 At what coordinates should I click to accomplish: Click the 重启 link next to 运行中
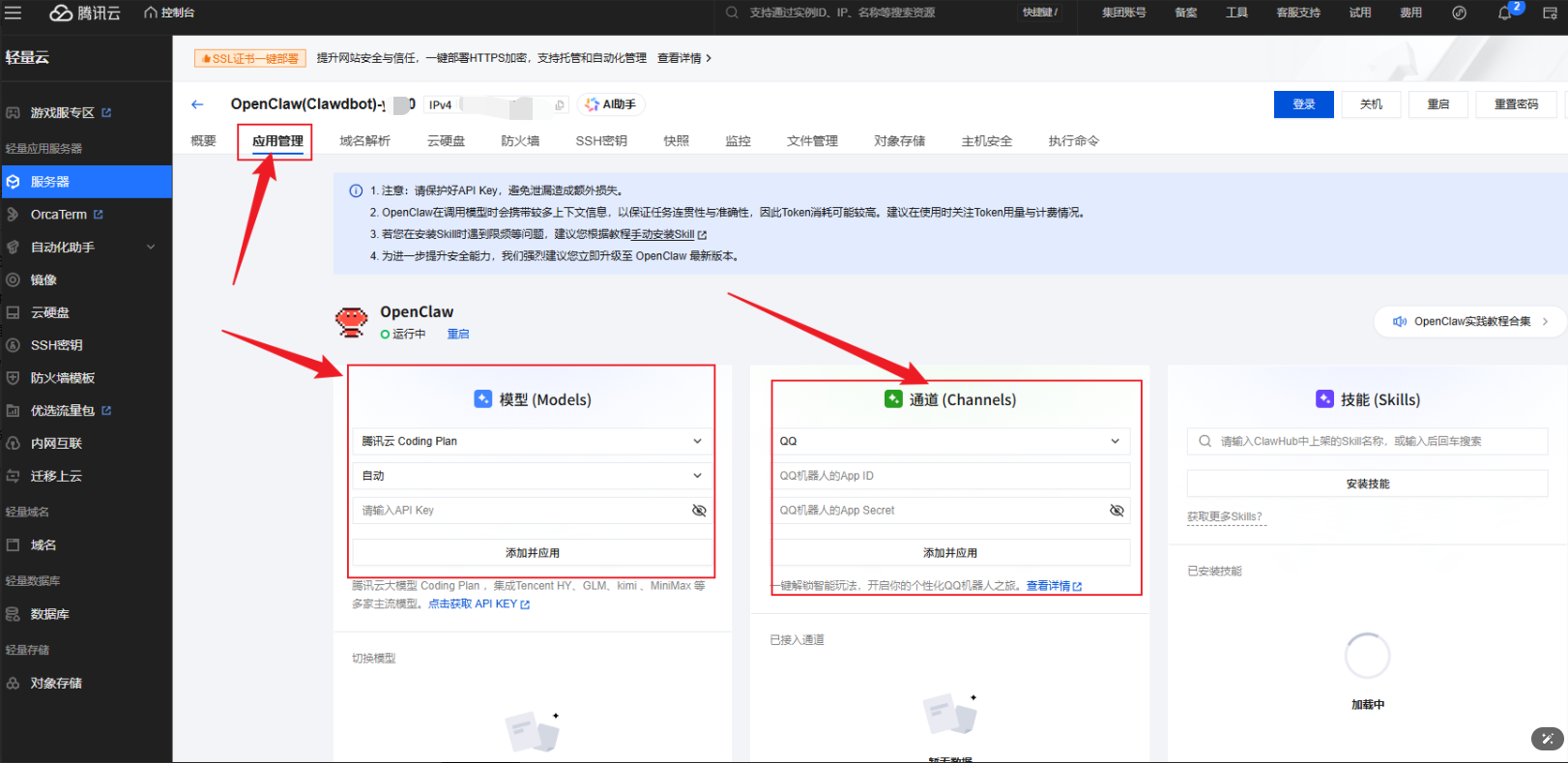click(x=458, y=335)
